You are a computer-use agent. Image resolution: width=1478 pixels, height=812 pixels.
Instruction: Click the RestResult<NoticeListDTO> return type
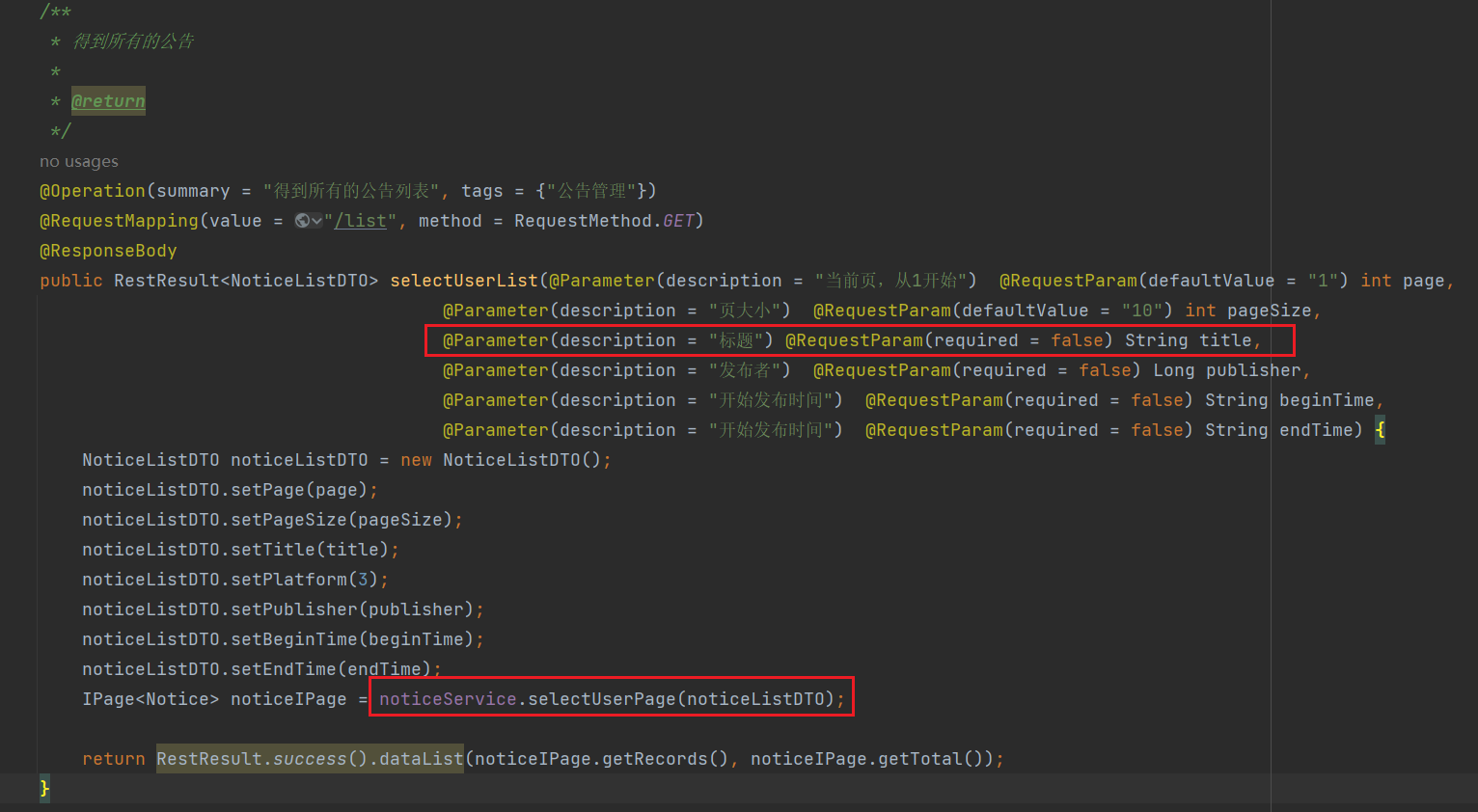(246, 281)
